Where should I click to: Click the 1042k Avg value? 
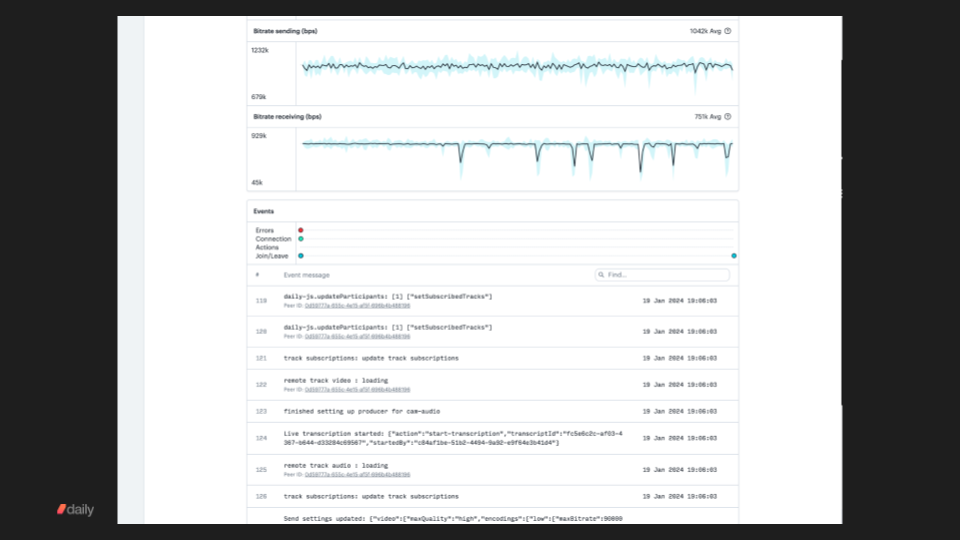tap(705, 31)
